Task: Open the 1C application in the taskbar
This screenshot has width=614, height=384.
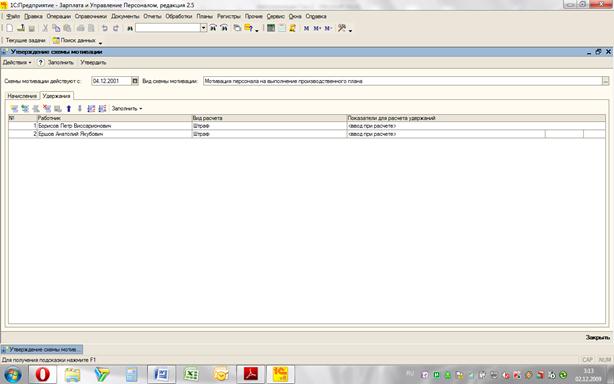Action: pyautogui.click(x=280, y=375)
